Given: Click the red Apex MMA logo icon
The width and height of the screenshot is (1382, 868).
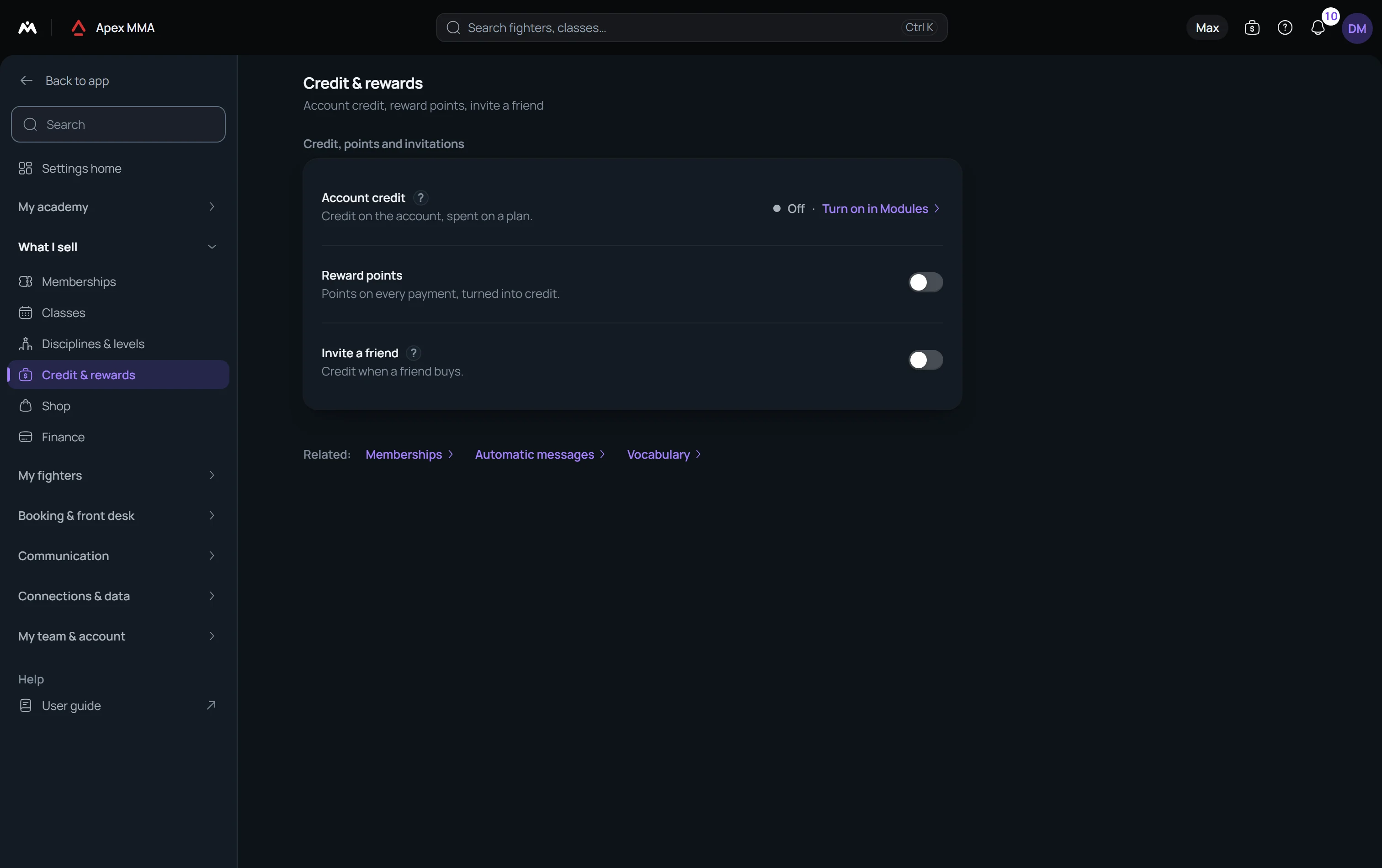Looking at the screenshot, I should [x=79, y=27].
